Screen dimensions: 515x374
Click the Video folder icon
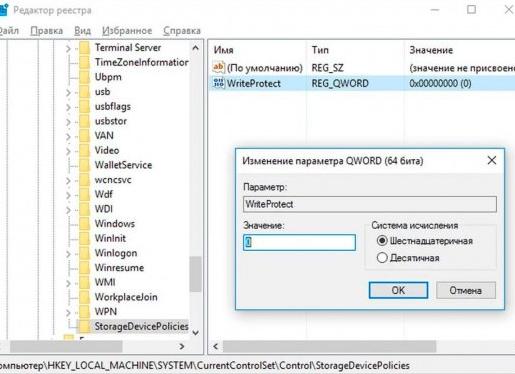click(x=85, y=150)
